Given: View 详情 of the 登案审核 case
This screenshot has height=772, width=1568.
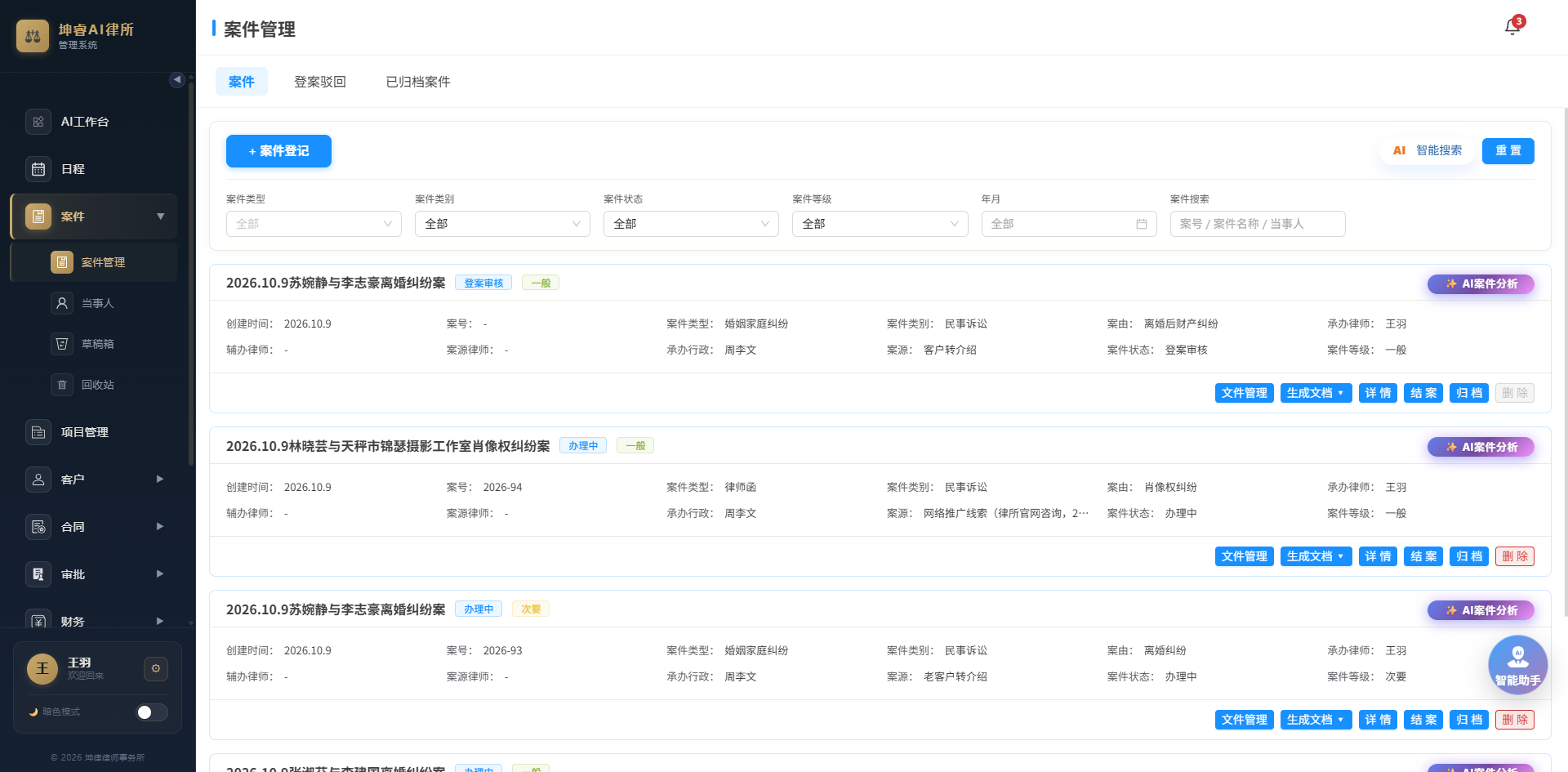Looking at the screenshot, I should (1378, 393).
